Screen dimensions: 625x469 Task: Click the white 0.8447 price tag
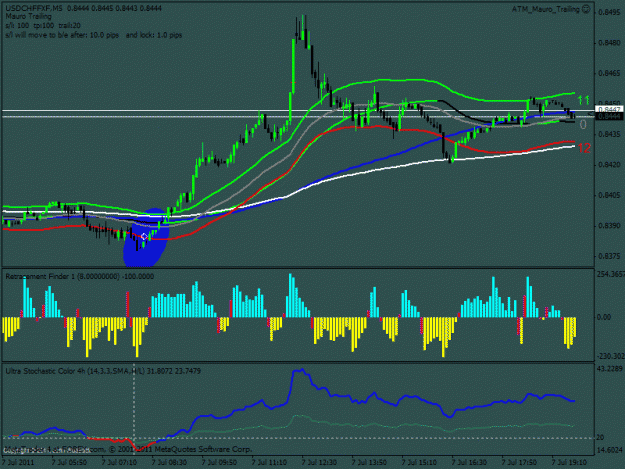(609, 109)
